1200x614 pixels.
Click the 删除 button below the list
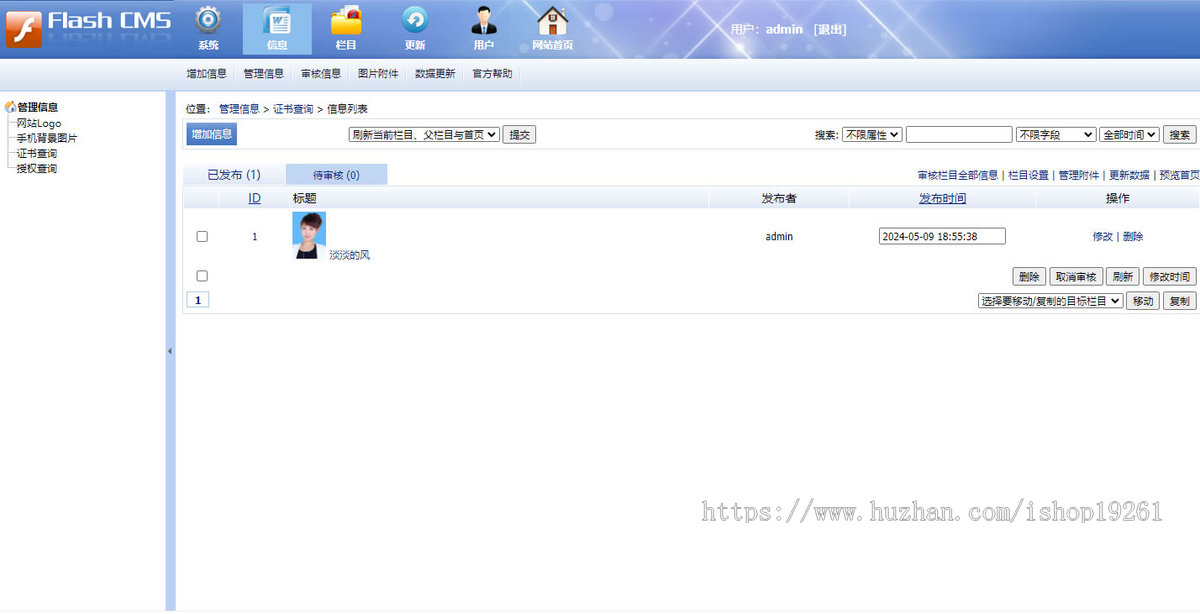pos(1029,277)
